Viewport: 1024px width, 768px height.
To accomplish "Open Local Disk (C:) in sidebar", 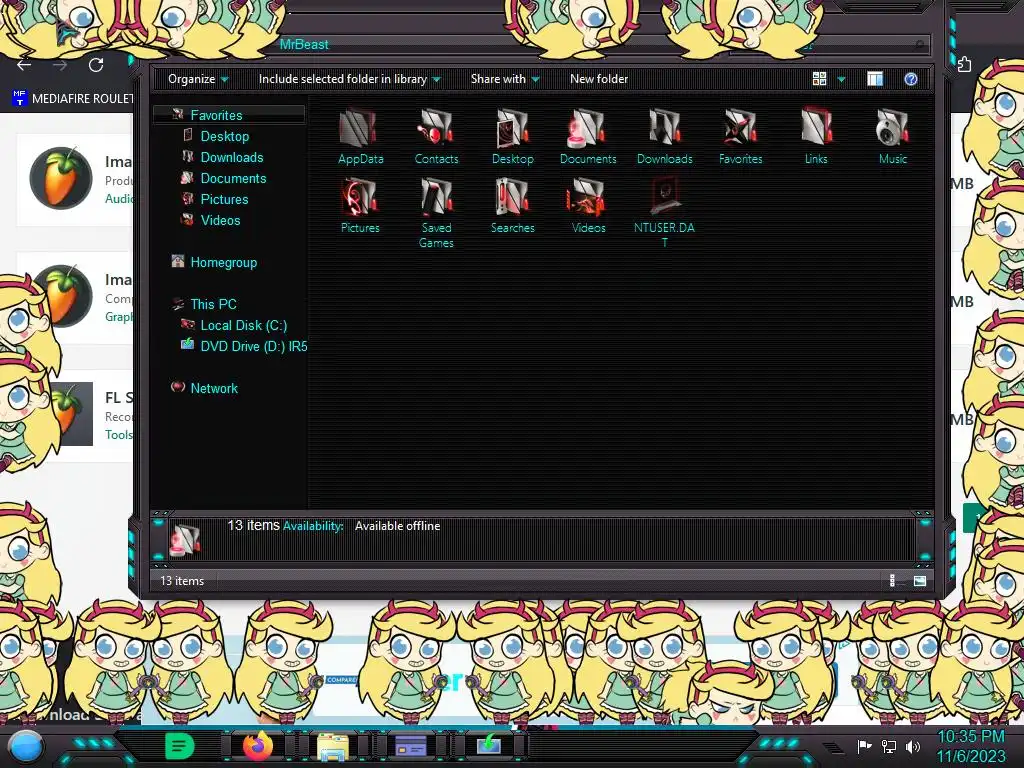I will (244, 325).
